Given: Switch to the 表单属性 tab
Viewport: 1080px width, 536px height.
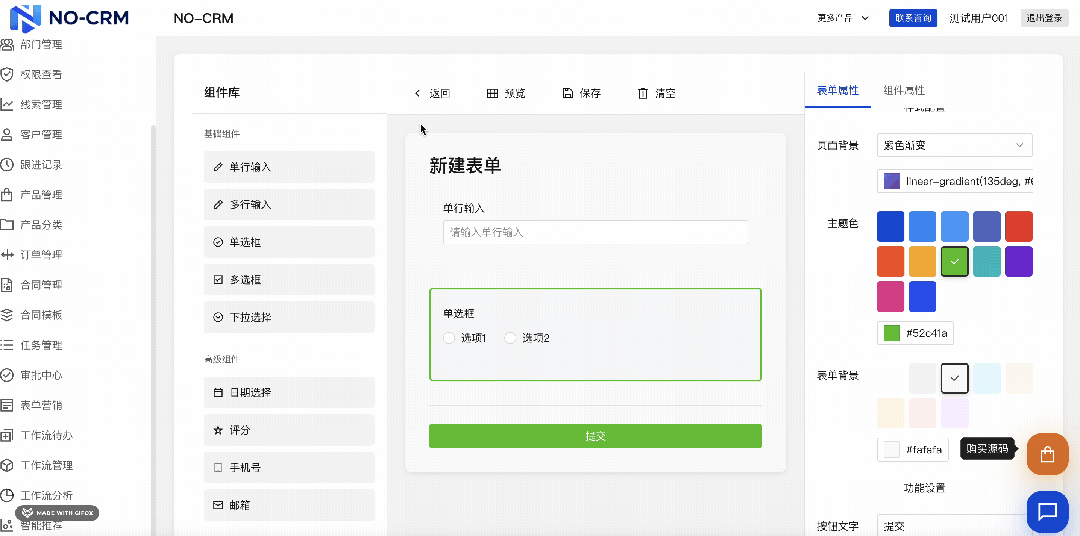Looking at the screenshot, I should point(838,90).
